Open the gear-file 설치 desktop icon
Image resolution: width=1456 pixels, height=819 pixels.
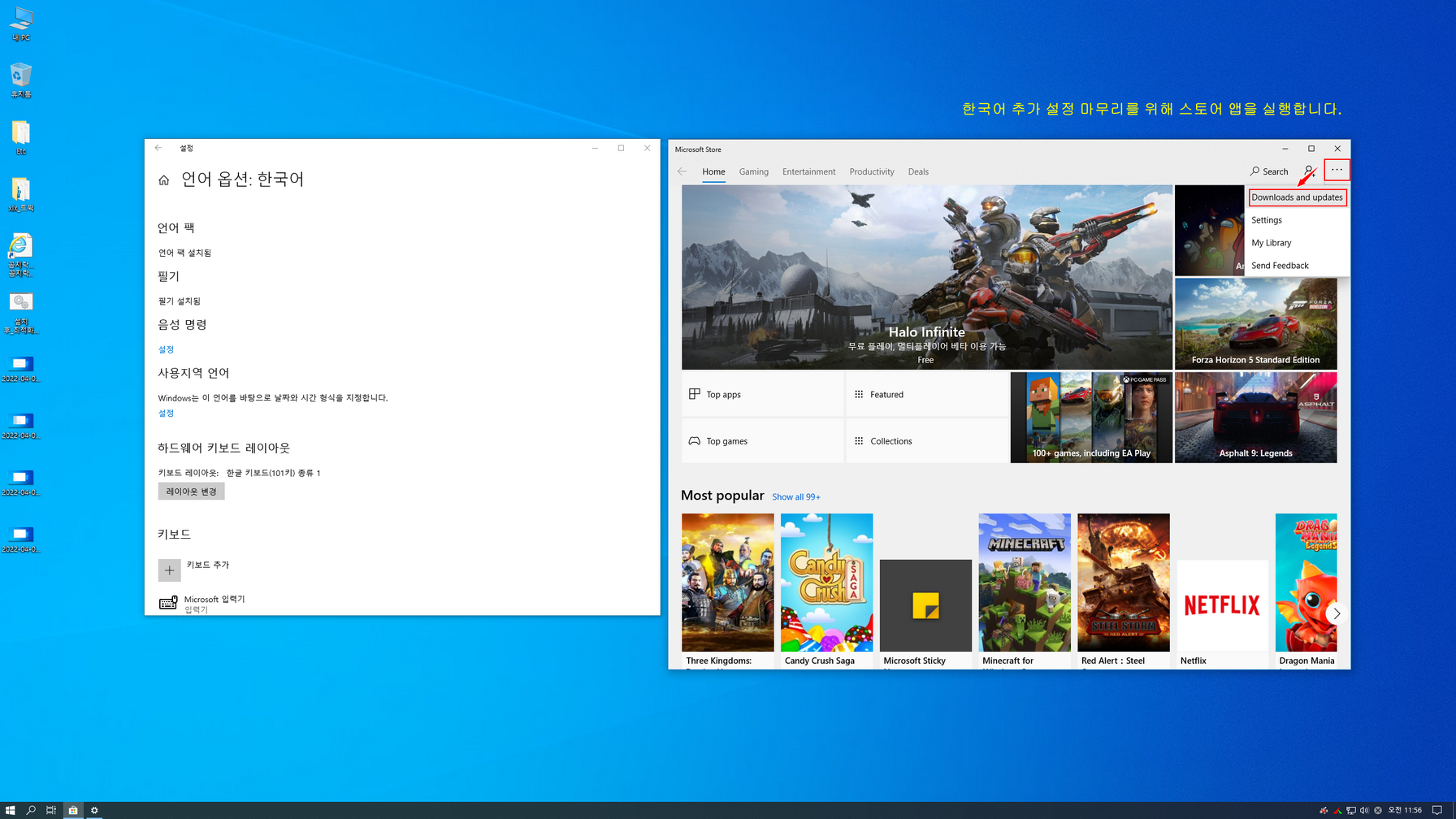click(21, 313)
